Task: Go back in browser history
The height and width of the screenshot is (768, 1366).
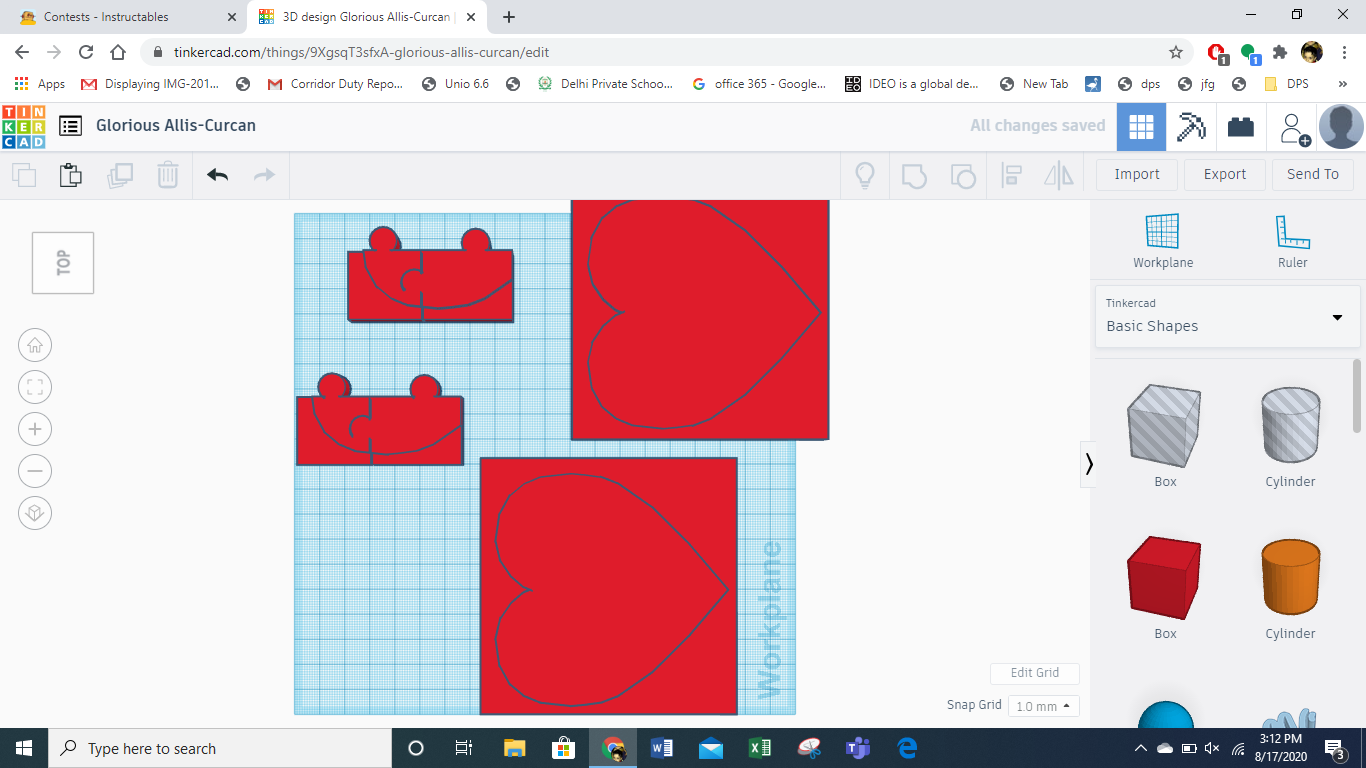Action: tap(22, 52)
